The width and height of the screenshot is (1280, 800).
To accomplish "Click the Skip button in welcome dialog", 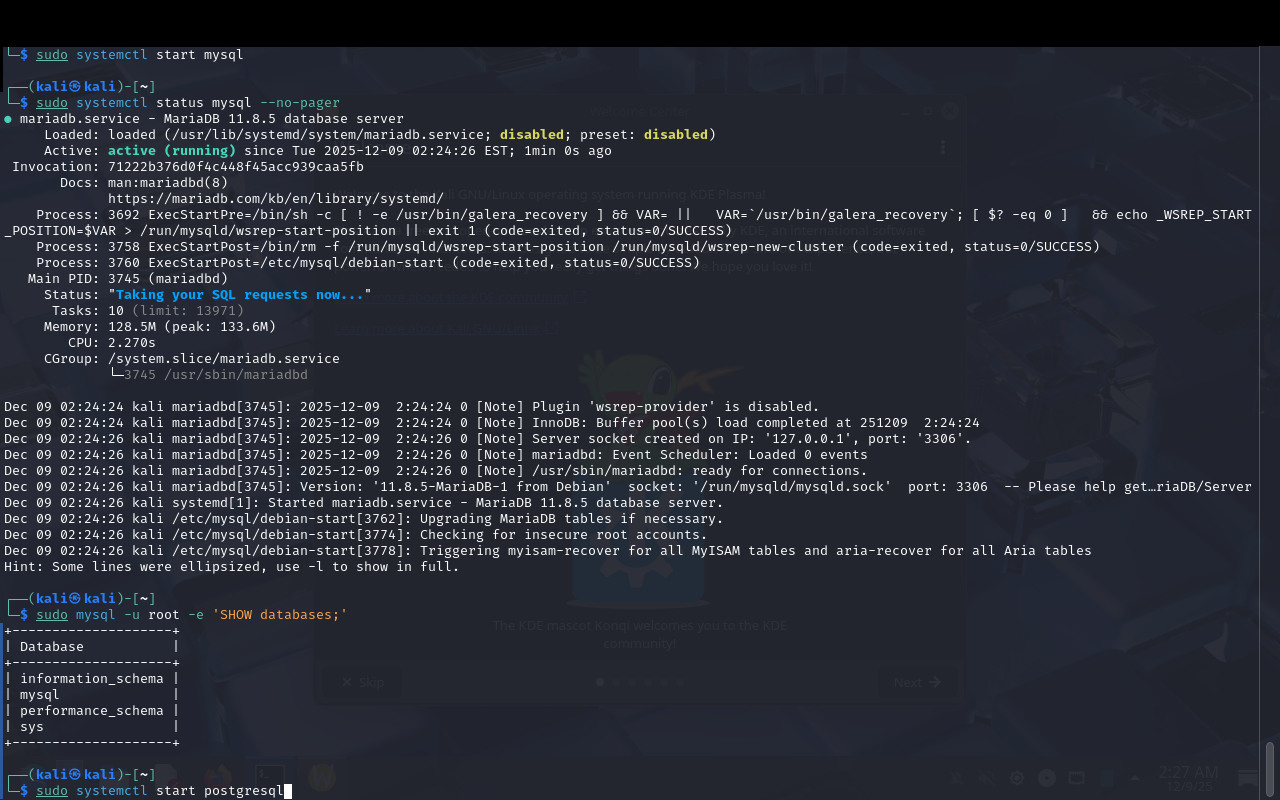I will point(362,682).
